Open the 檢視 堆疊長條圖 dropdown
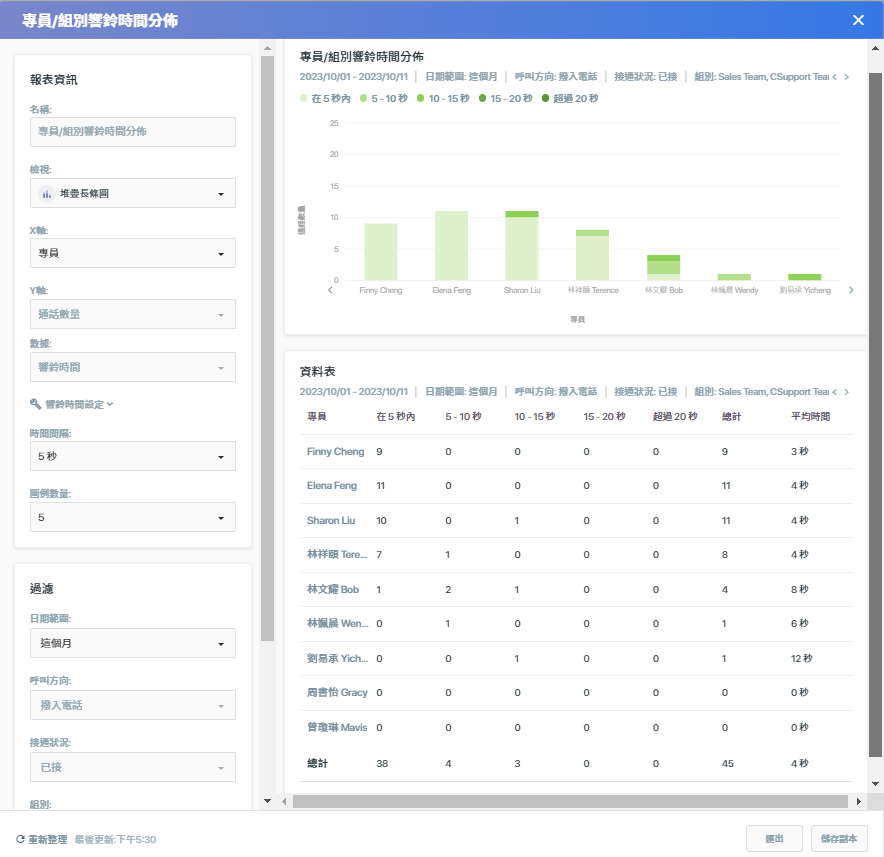 click(x=132, y=193)
